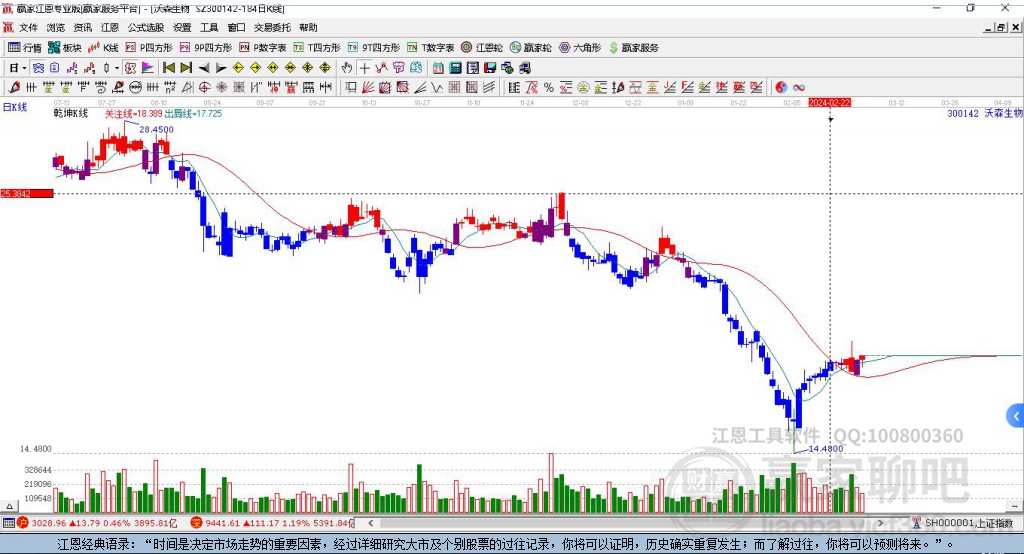Click the first yellow diamond arrow icon
This screenshot has height=554, width=1024.
pyautogui.click(x=238, y=68)
